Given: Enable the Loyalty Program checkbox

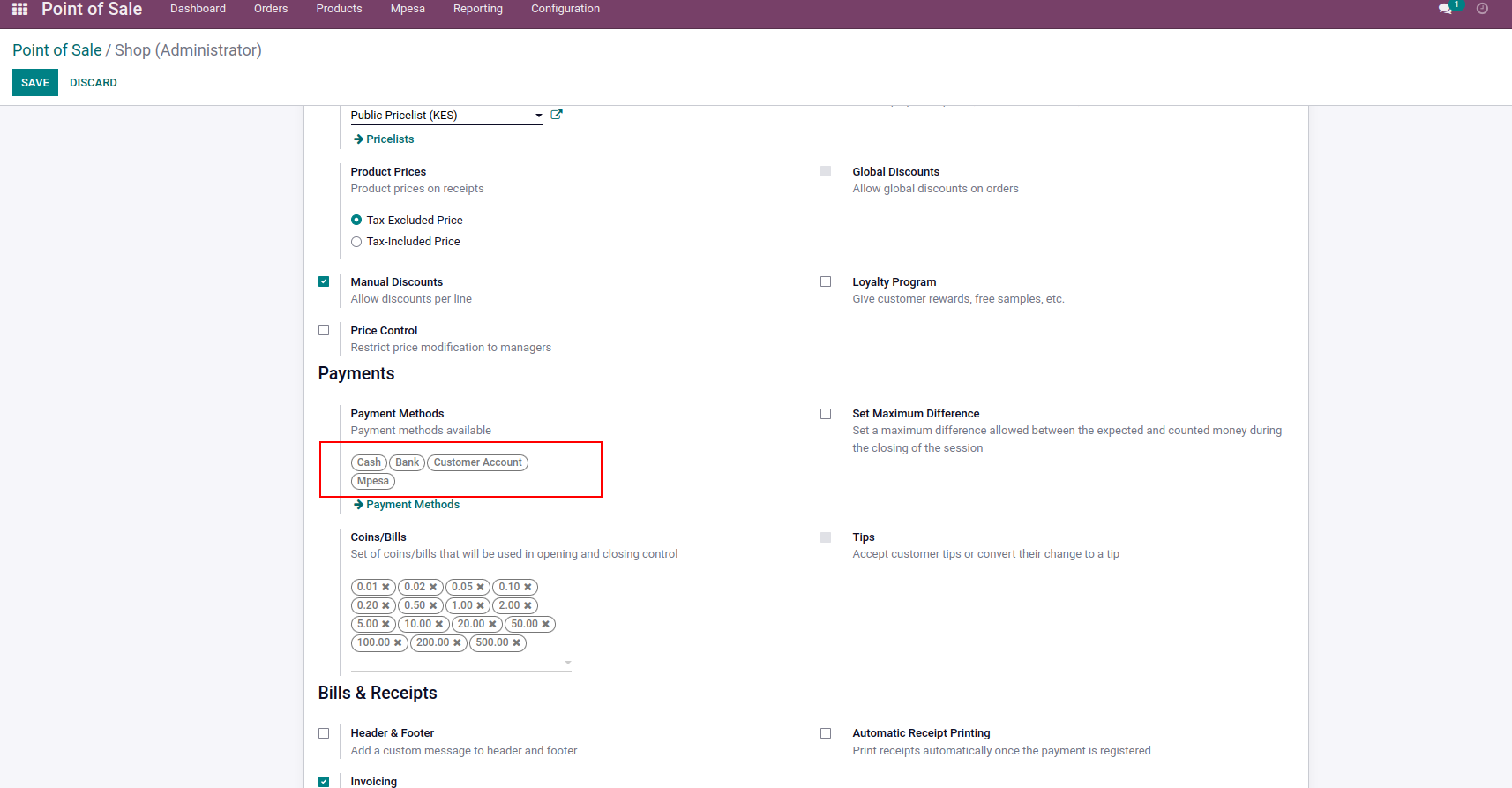Looking at the screenshot, I should (x=826, y=281).
